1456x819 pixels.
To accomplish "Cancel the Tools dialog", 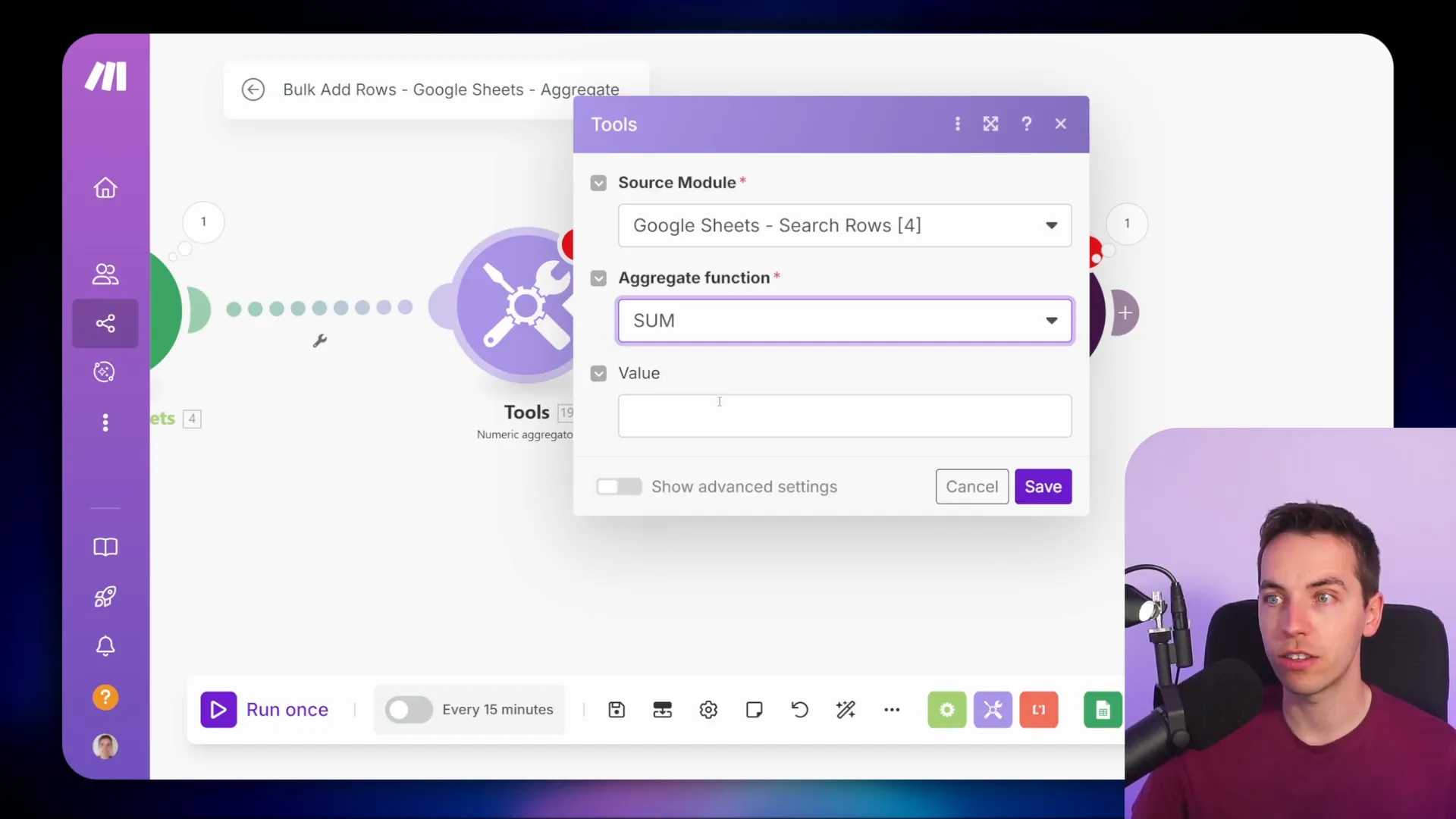I will 971,487.
